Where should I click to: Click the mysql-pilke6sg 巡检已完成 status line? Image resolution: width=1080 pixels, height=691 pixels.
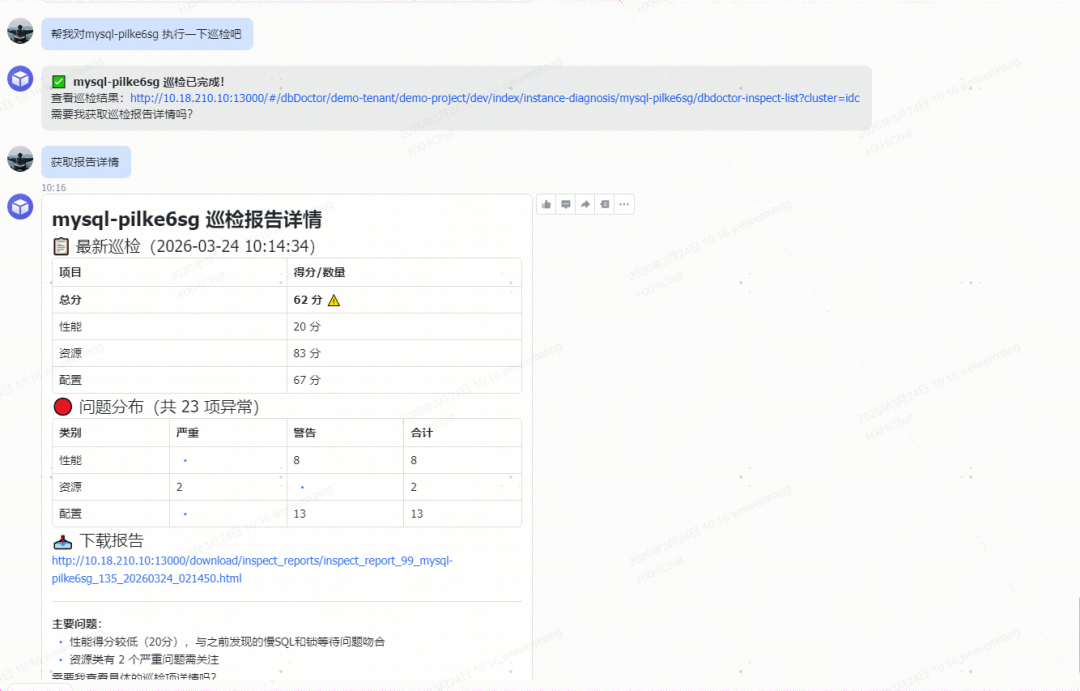point(138,81)
